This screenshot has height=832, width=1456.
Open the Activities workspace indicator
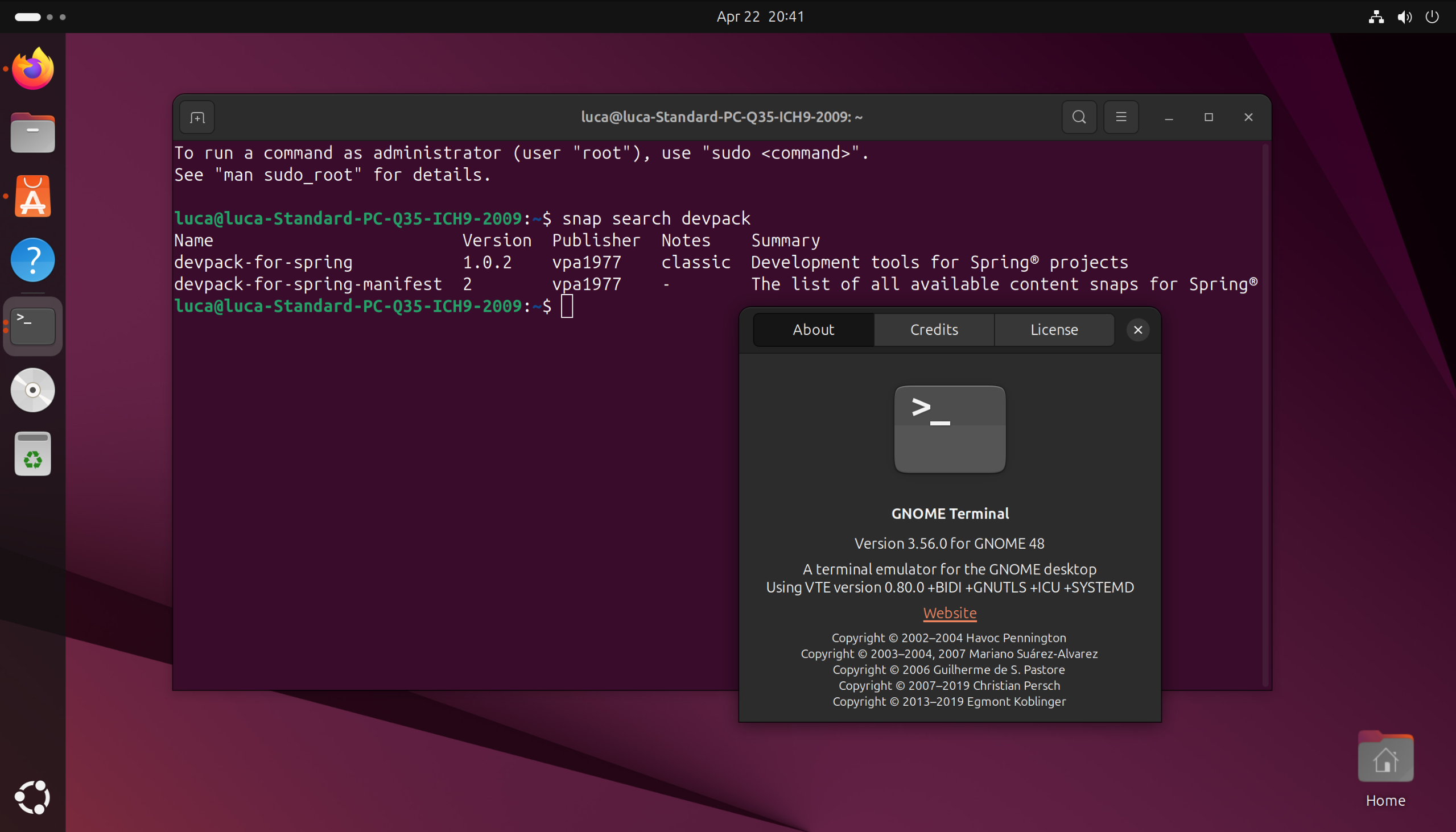click(x=40, y=16)
